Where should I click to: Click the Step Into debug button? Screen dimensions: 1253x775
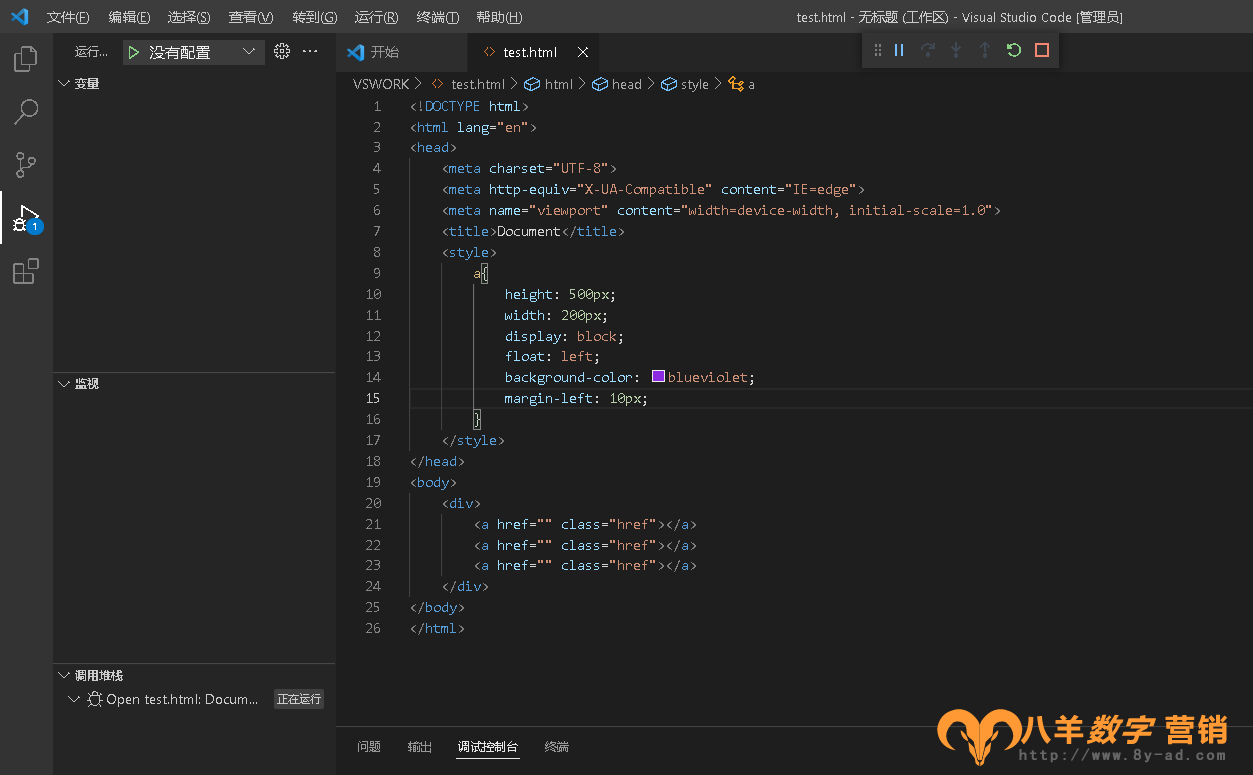pyautogui.click(x=956, y=50)
